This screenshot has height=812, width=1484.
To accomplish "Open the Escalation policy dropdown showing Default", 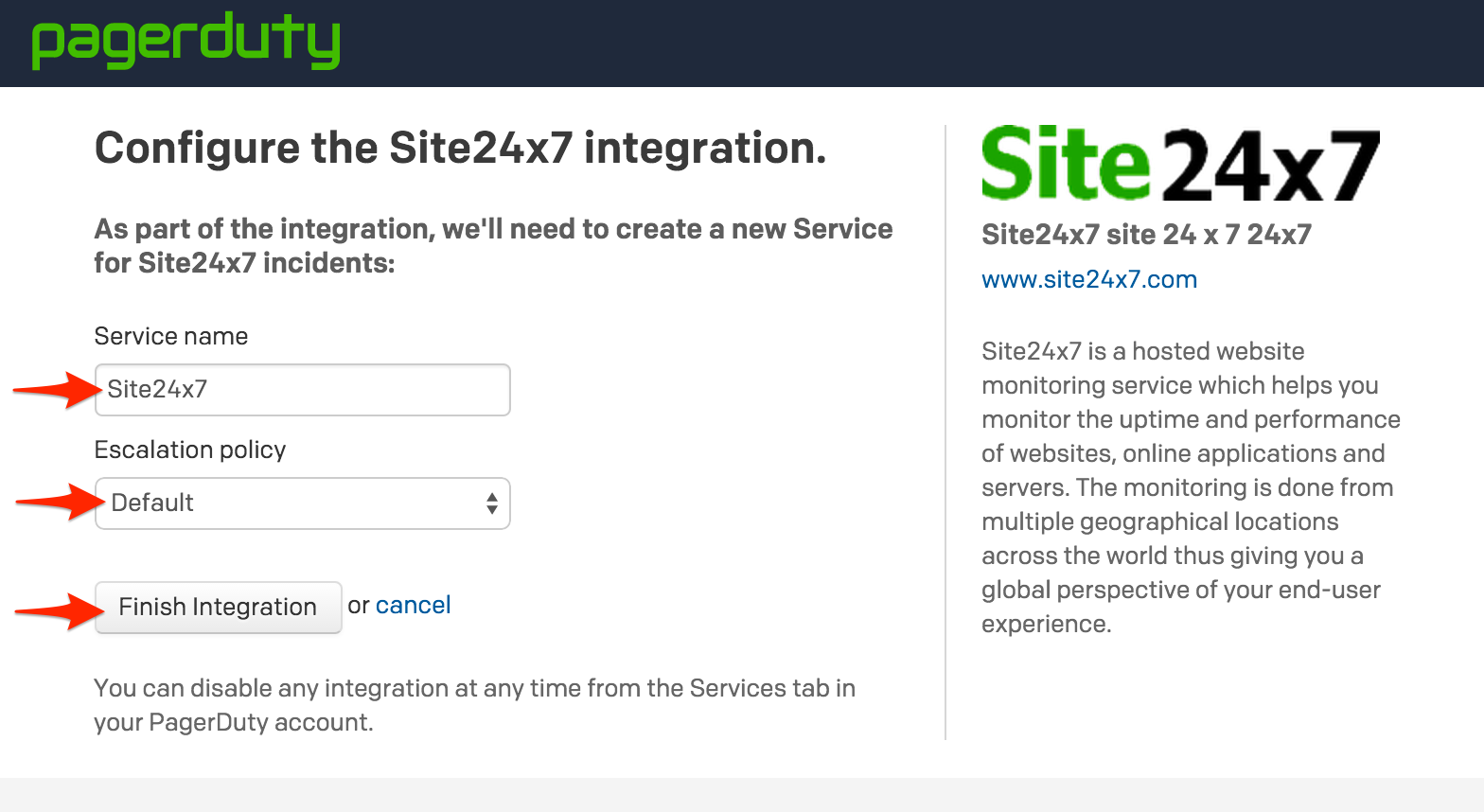I will pos(293,503).
